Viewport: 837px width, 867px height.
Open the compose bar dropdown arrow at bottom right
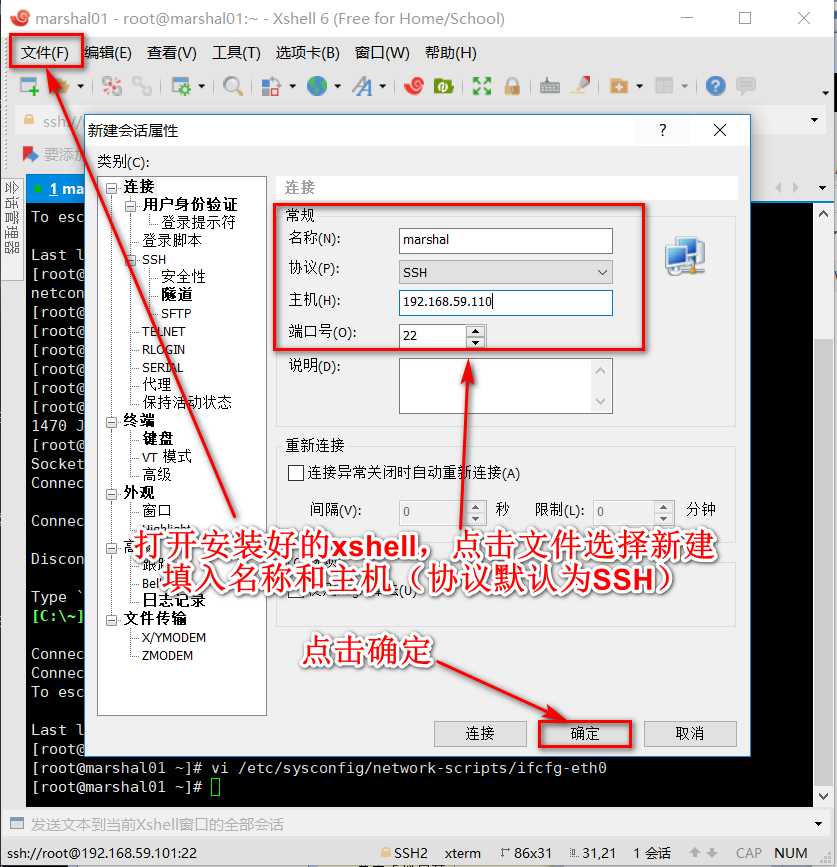[818, 824]
